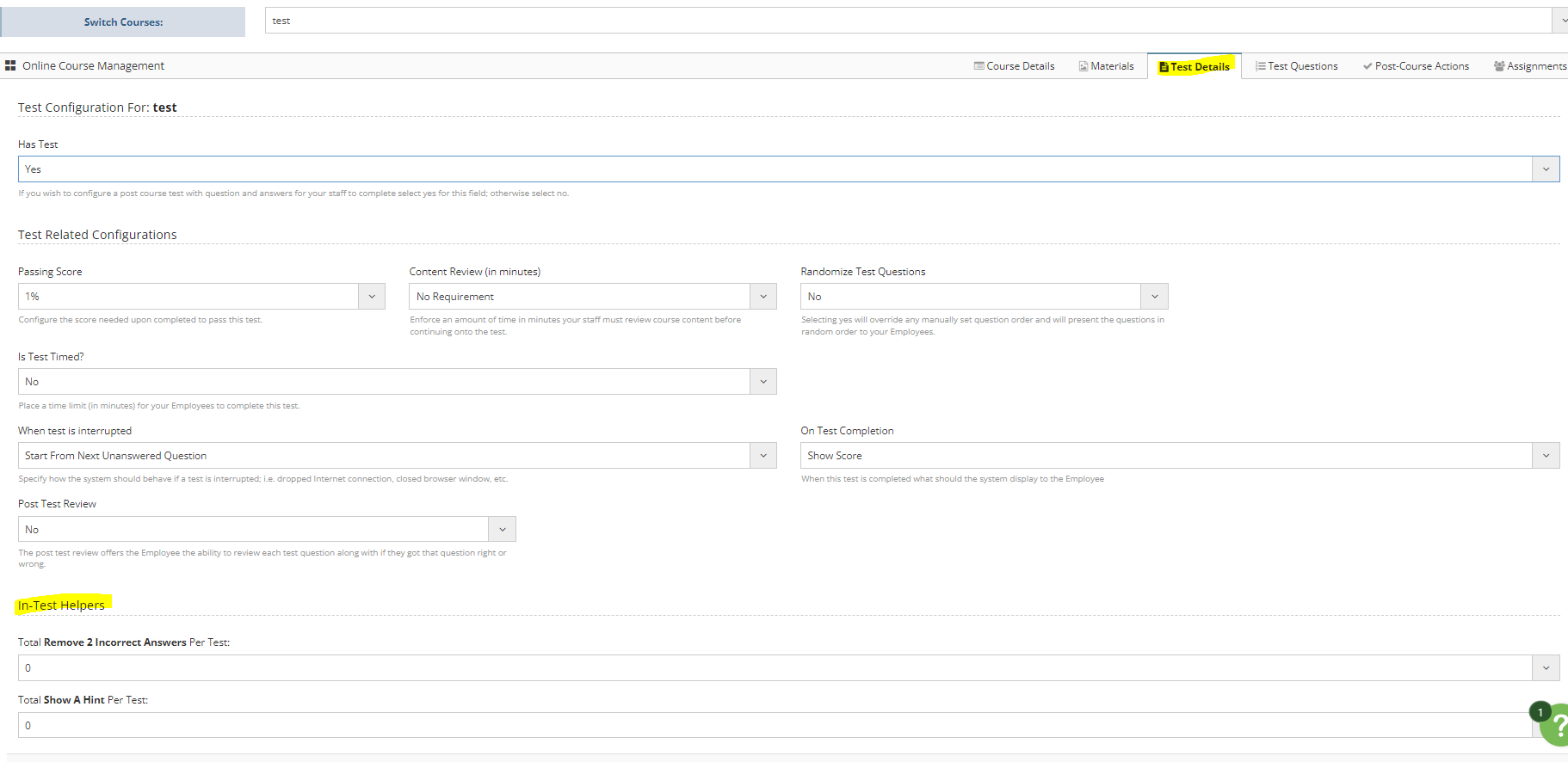Screen dimensions: 1568x762
Task: Click the Switch Courses label button
Action: (123, 22)
